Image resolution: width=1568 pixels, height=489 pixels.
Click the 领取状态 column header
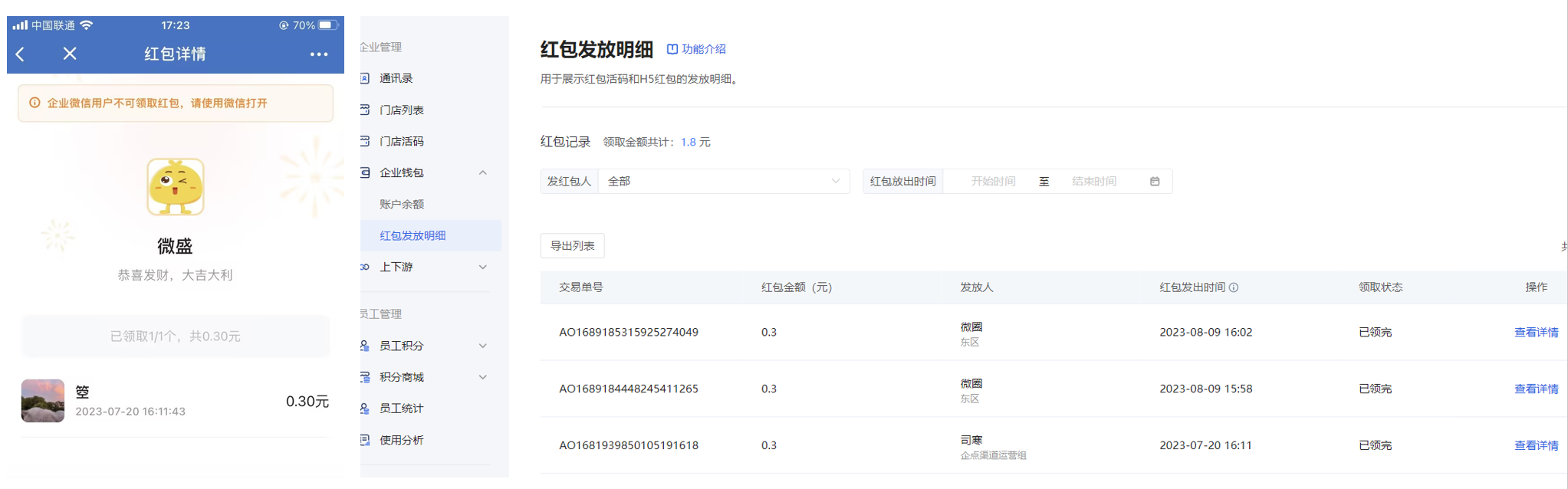tap(1380, 287)
